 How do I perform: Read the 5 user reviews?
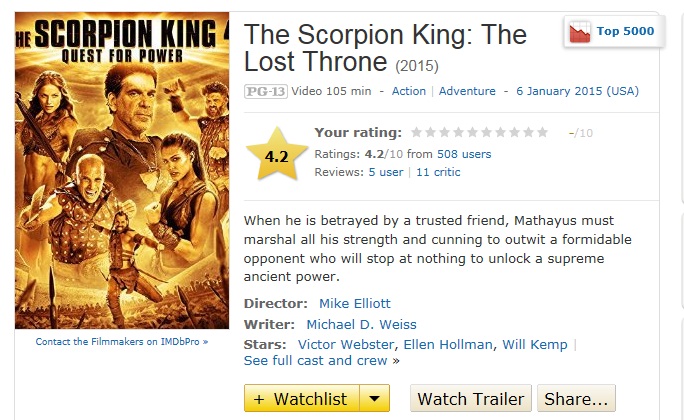[386, 172]
